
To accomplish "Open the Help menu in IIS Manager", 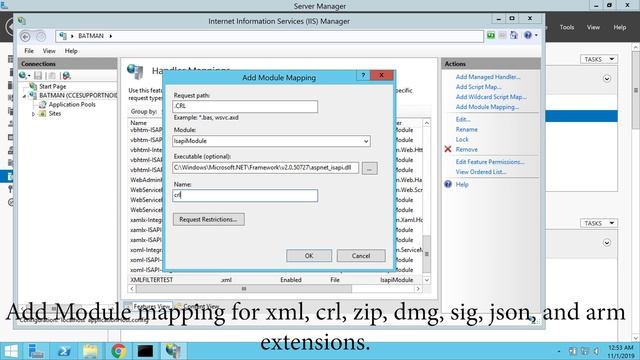I will point(71,51).
